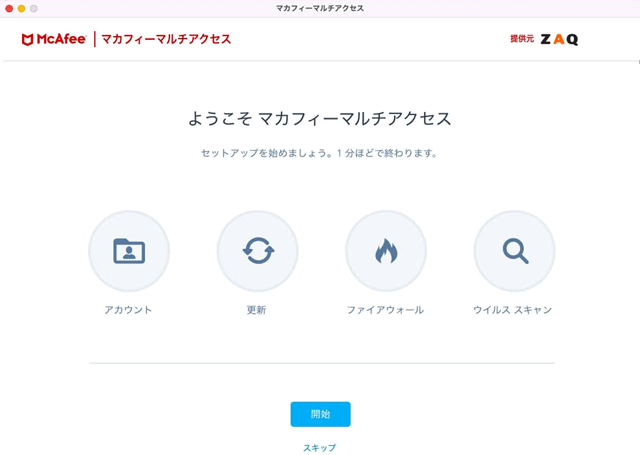Click the McAfee logo in header

point(54,39)
